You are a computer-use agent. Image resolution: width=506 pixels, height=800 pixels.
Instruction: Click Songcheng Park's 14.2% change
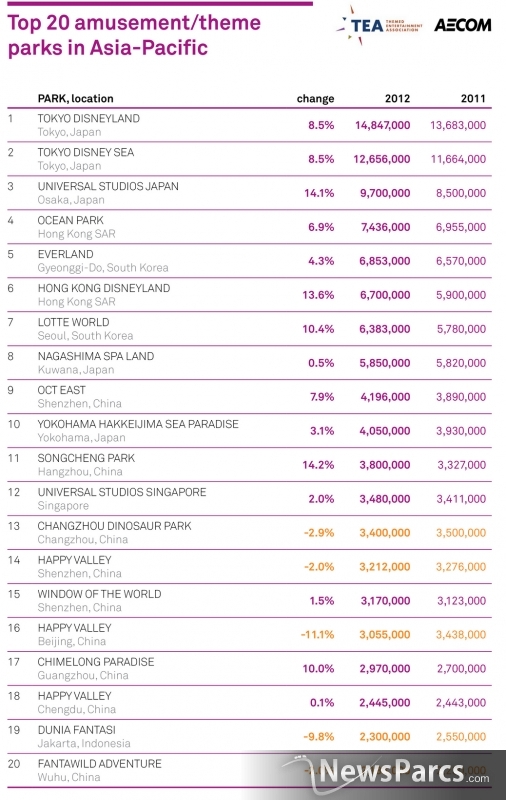click(x=318, y=465)
